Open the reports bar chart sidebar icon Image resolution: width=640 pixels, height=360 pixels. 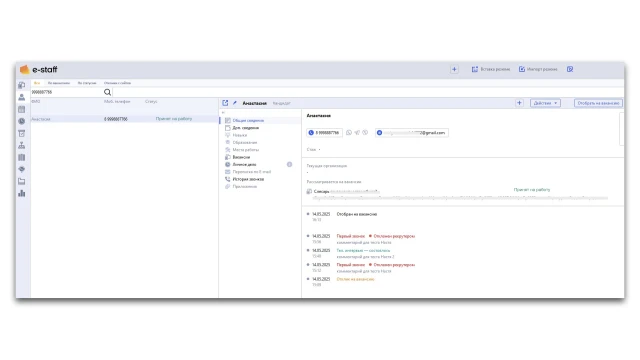coord(22,193)
